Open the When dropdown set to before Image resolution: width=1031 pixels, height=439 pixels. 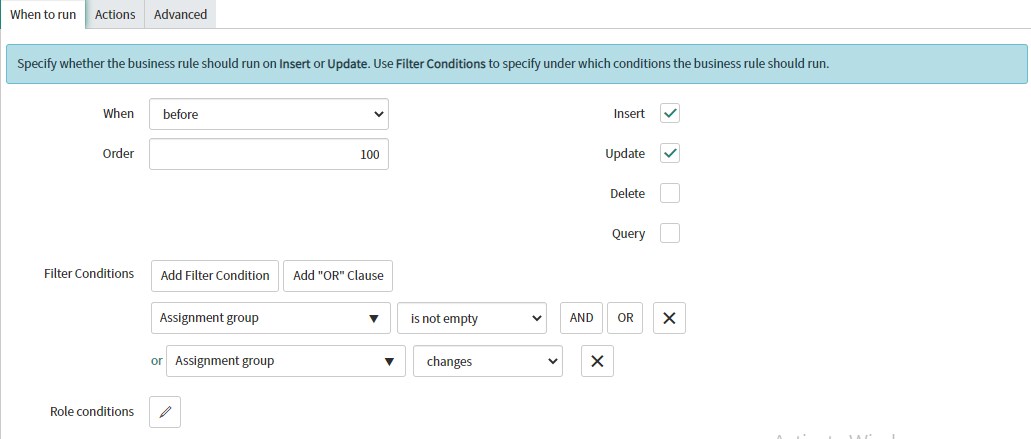269,114
